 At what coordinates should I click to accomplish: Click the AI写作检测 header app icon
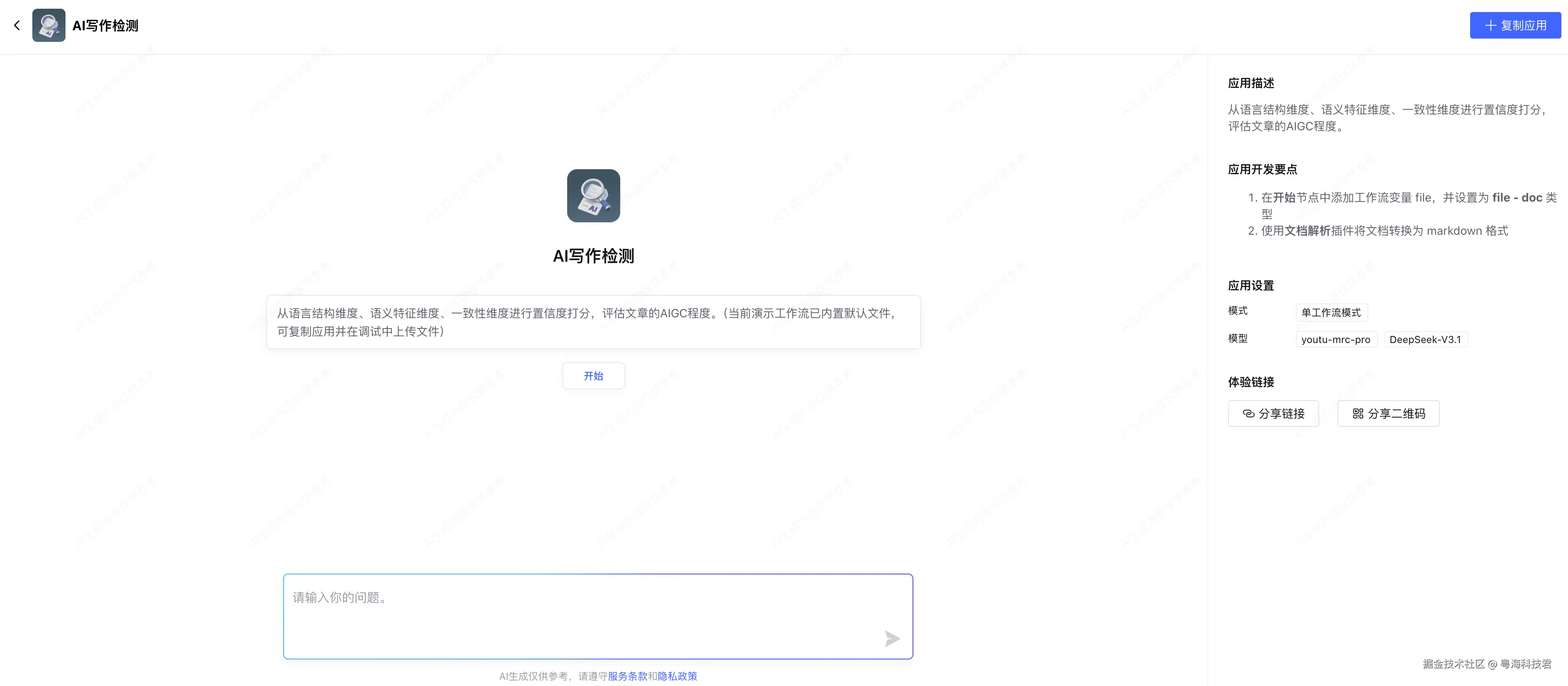tap(49, 26)
